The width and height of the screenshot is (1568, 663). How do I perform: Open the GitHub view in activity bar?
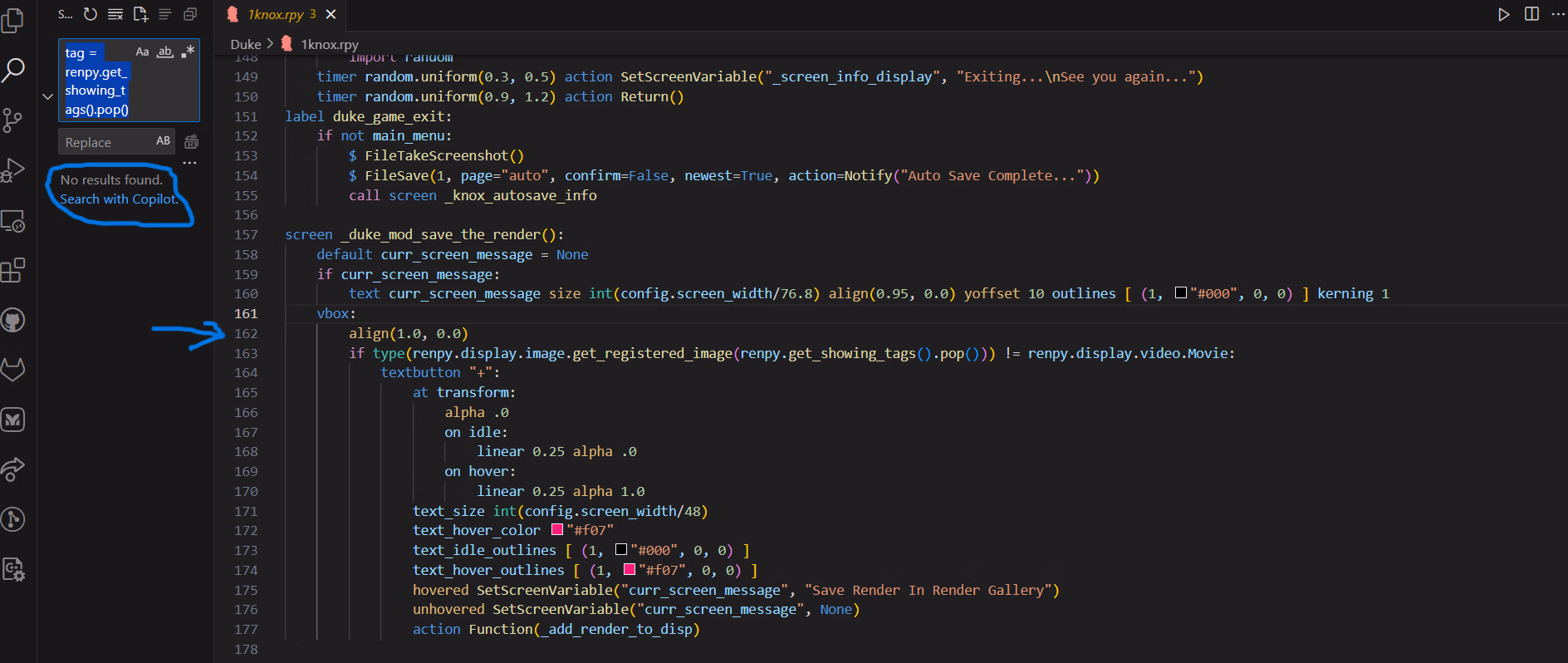13,320
